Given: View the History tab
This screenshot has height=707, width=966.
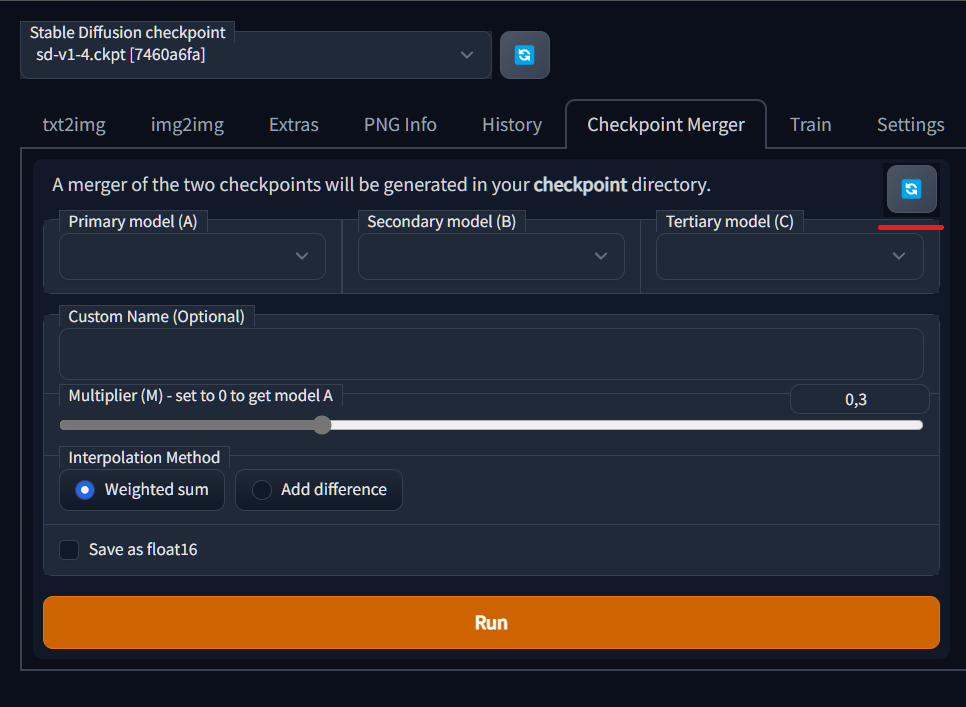Looking at the screenshot, I should click(x=511, y=124).
